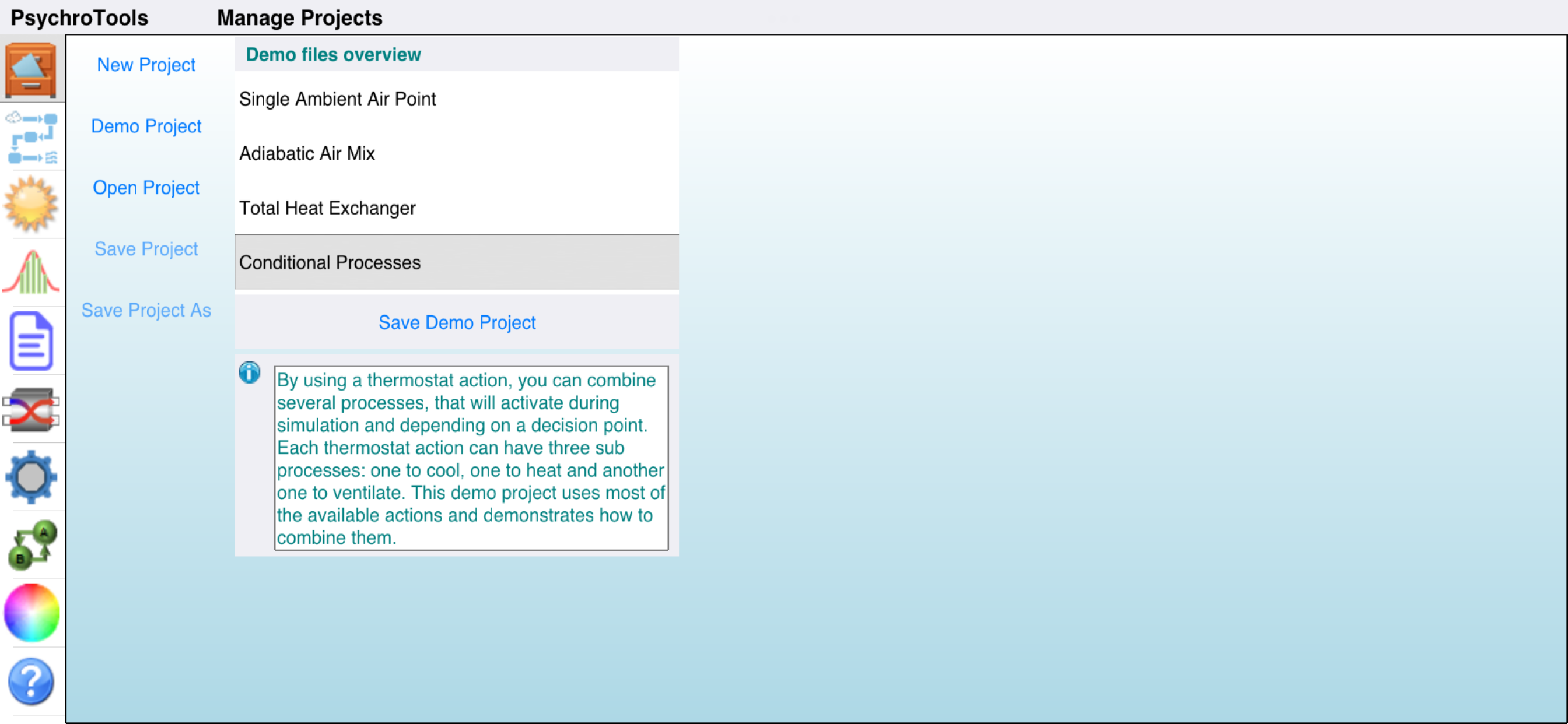Click the PsychroTools title
Screen dimensions: 1568x724
(x=80, y=17)
